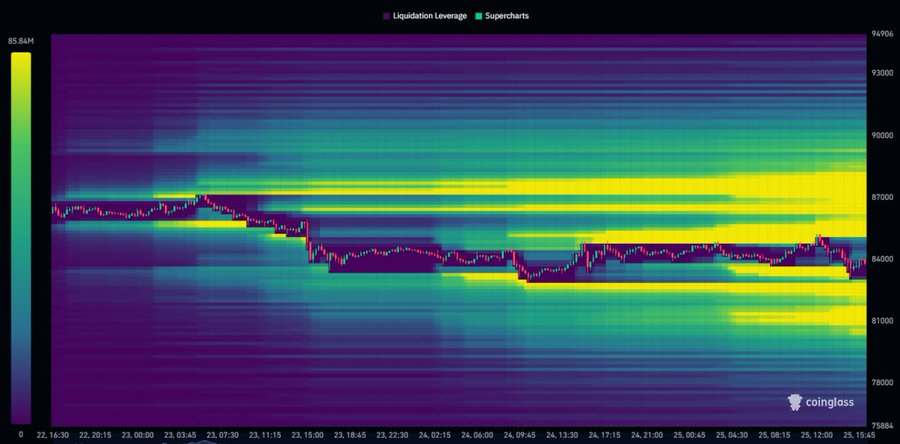Click the liquidation intensity color scale bar

21,239
